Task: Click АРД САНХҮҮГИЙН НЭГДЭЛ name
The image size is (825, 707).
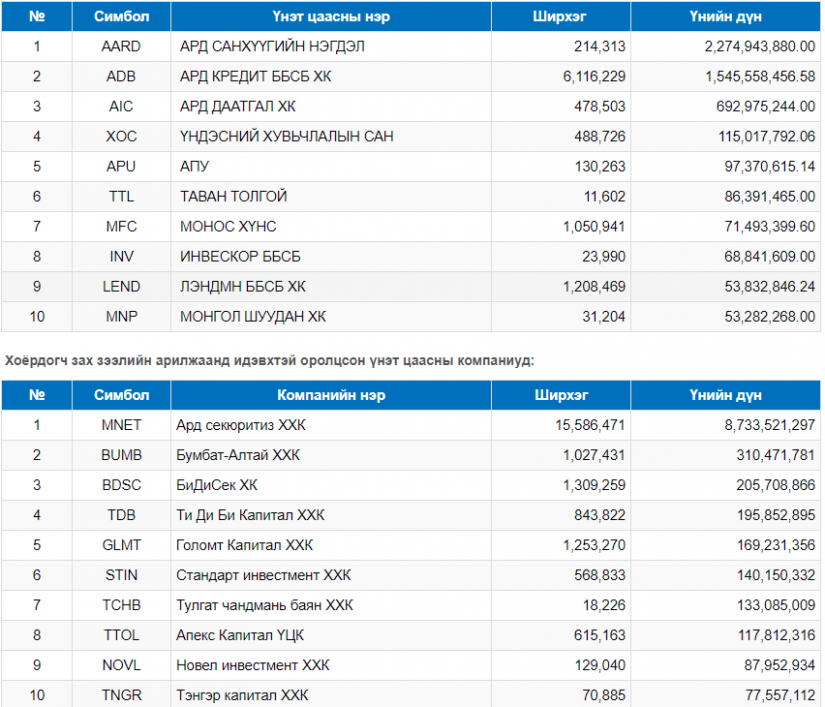Action: [272, 46]
